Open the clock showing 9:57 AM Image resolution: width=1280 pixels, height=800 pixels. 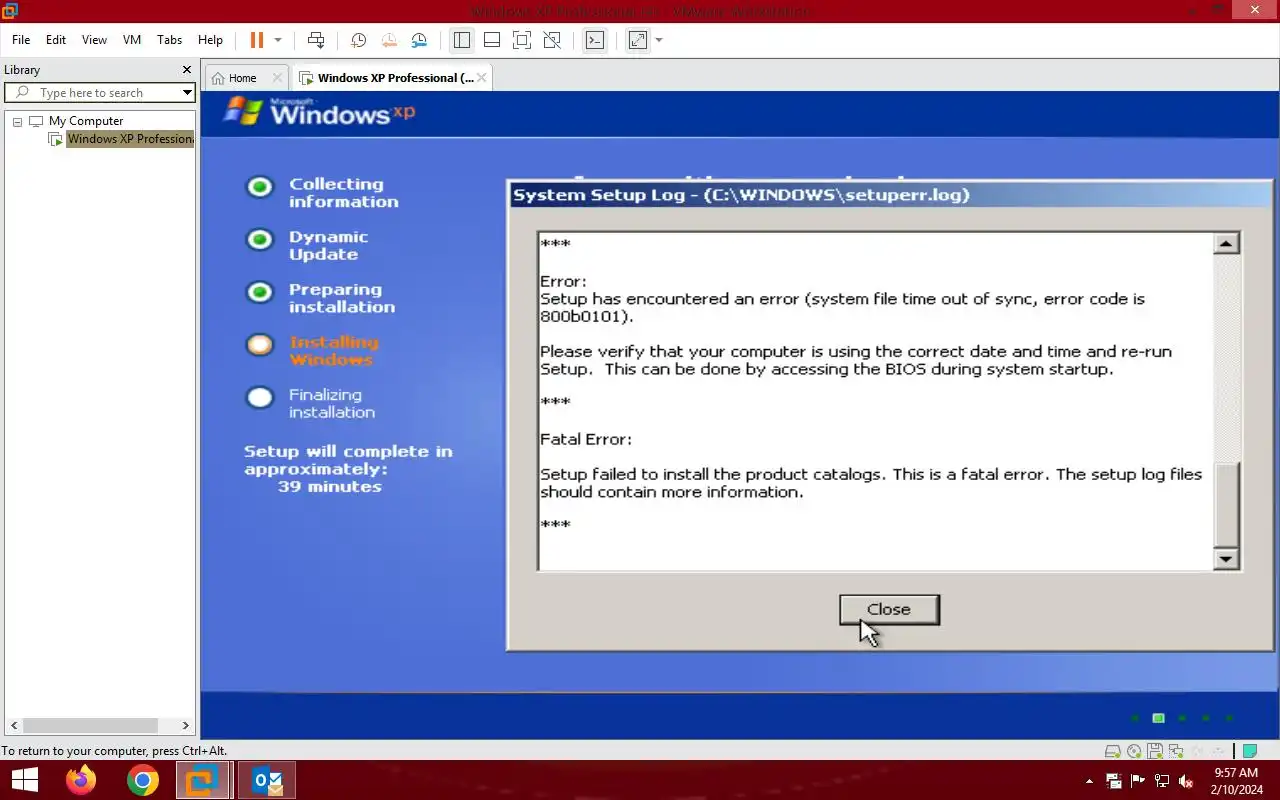pyautogui.click(x=1236, y=781)
